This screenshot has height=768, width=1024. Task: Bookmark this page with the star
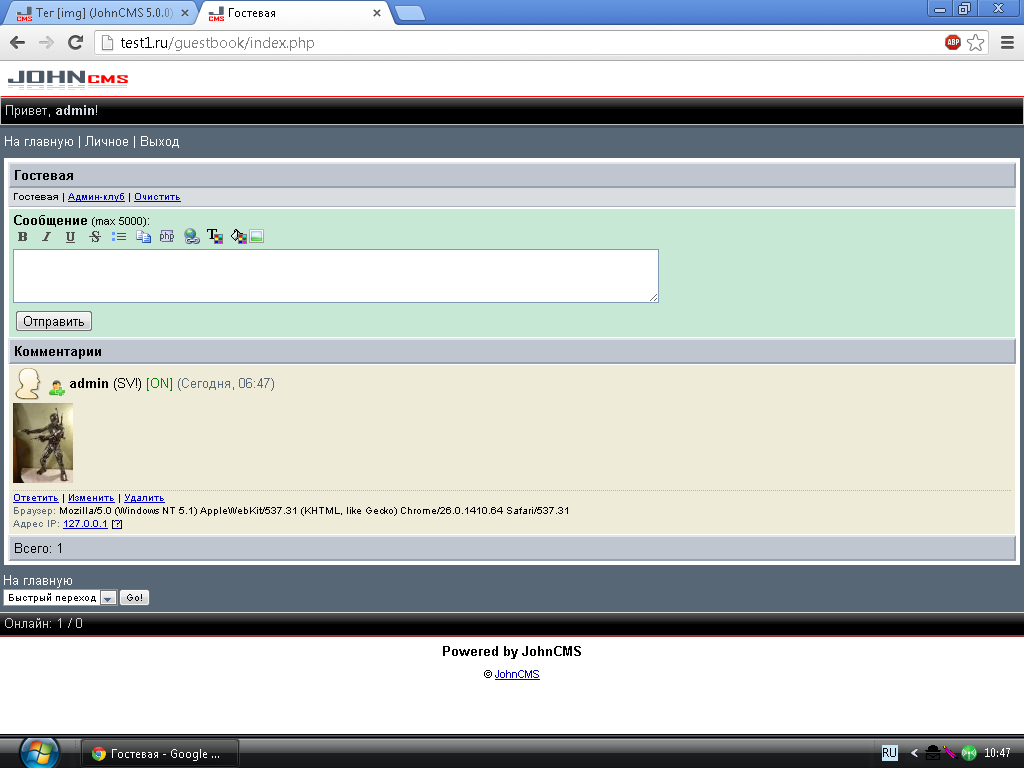point(976,42)
